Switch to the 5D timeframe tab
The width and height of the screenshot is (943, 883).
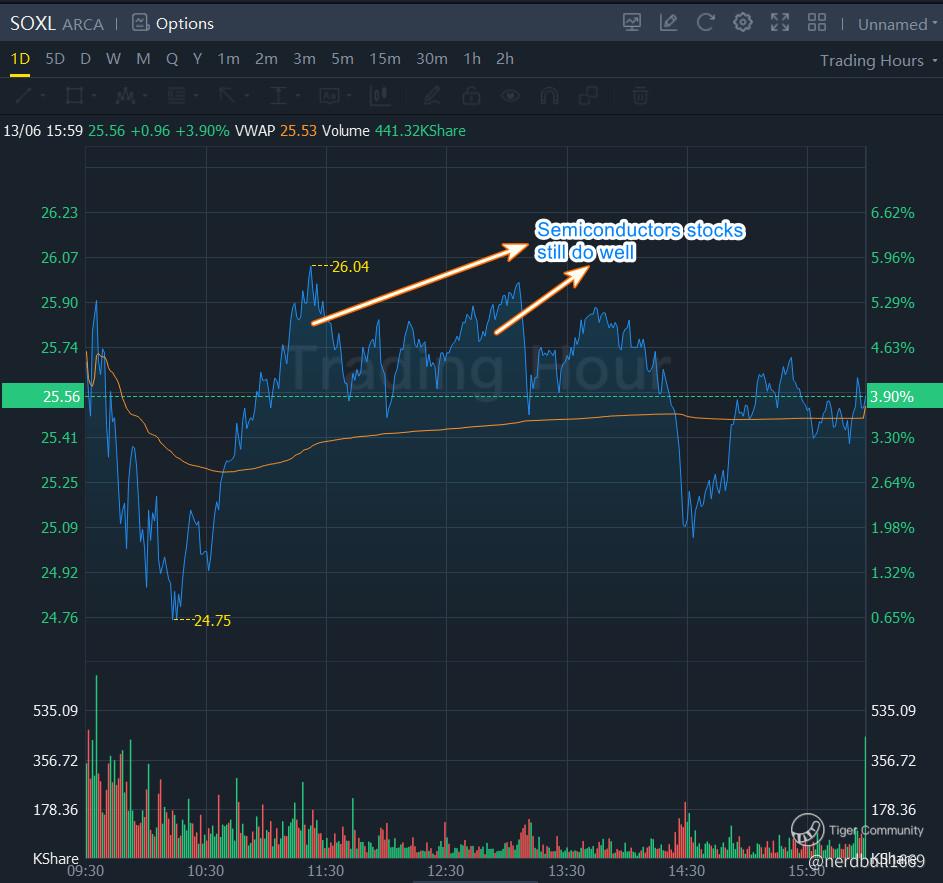(x=55, y=59)
